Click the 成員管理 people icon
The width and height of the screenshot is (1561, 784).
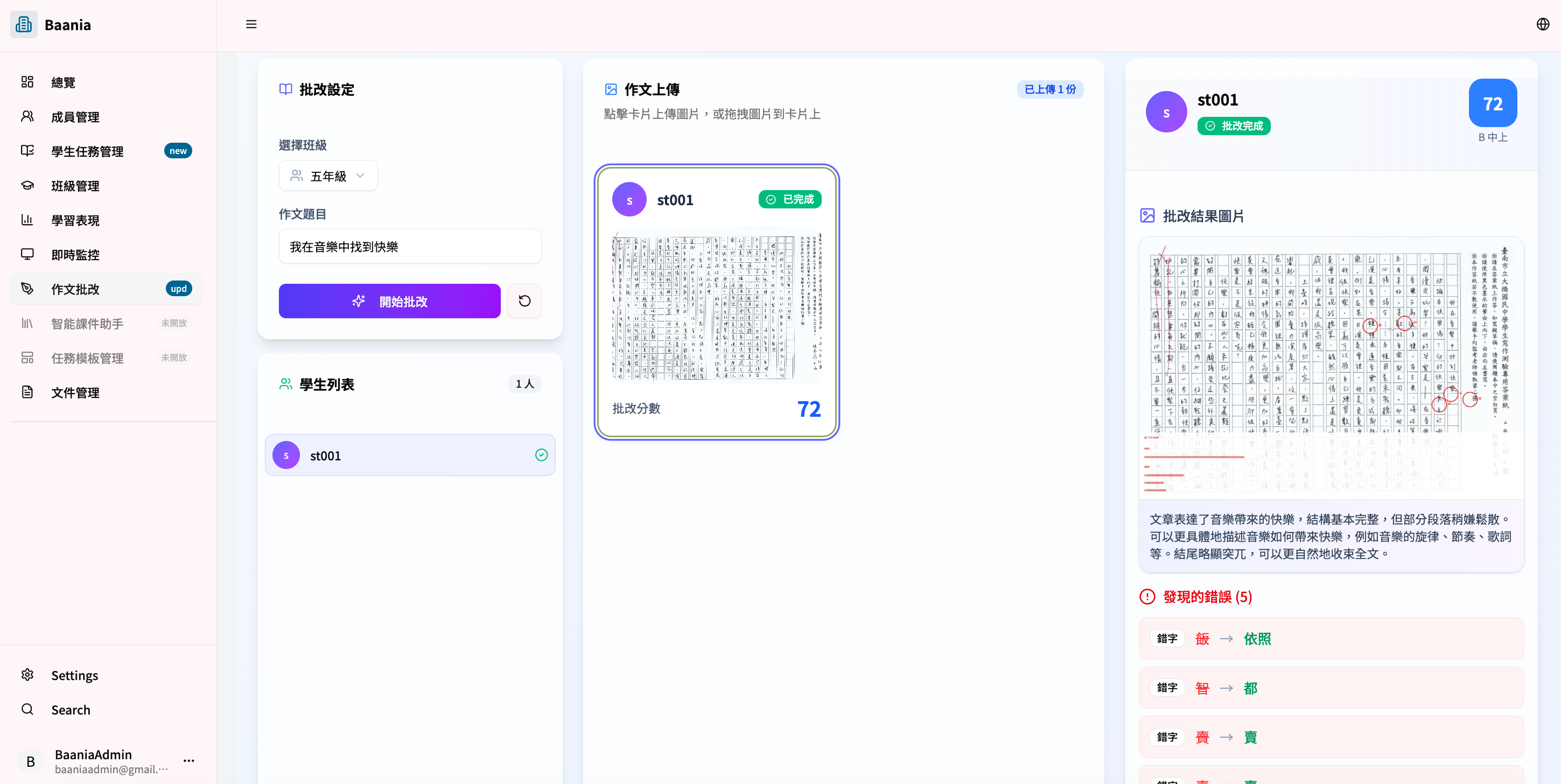pos(27,116)
